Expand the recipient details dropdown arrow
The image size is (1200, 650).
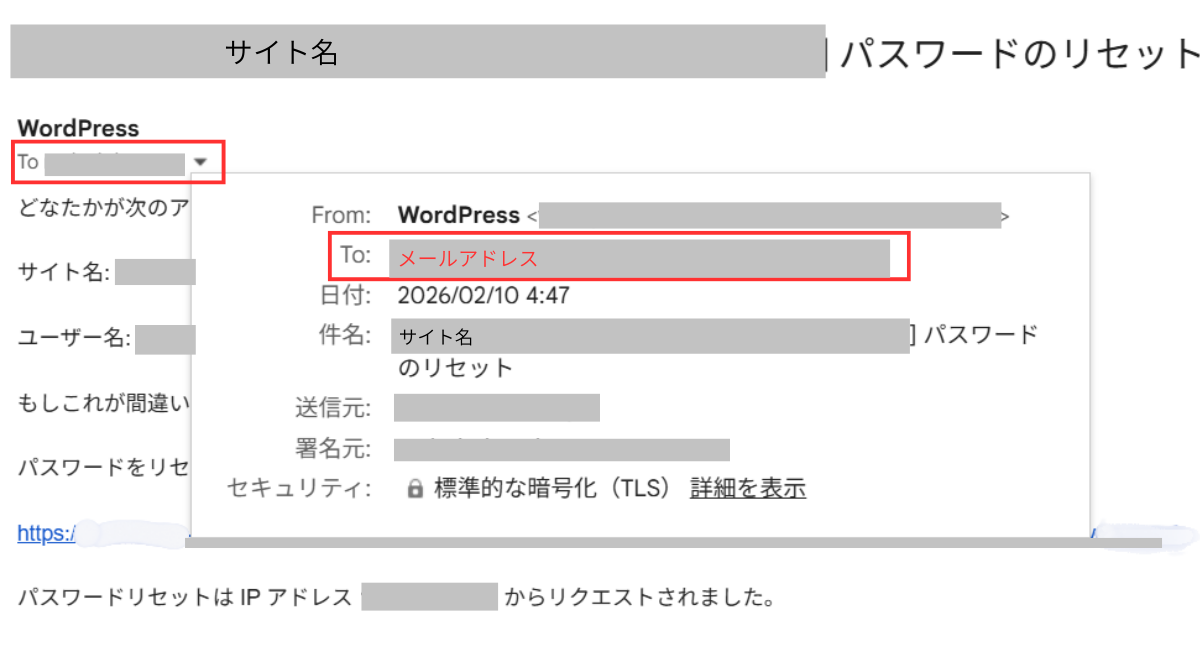(x=202, y=162)
